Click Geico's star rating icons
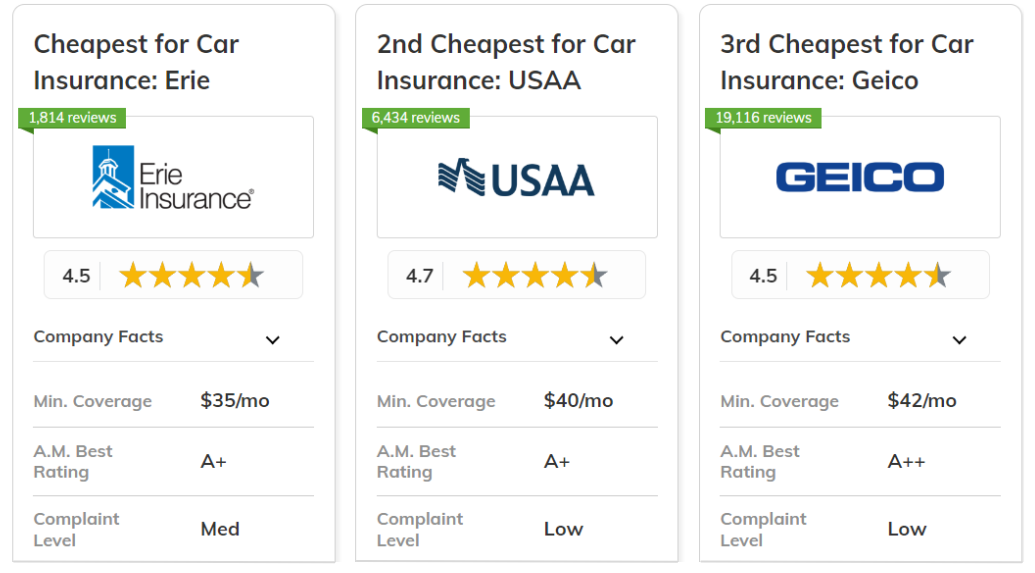Screen dimensions: 1035x573 [878, 275]
